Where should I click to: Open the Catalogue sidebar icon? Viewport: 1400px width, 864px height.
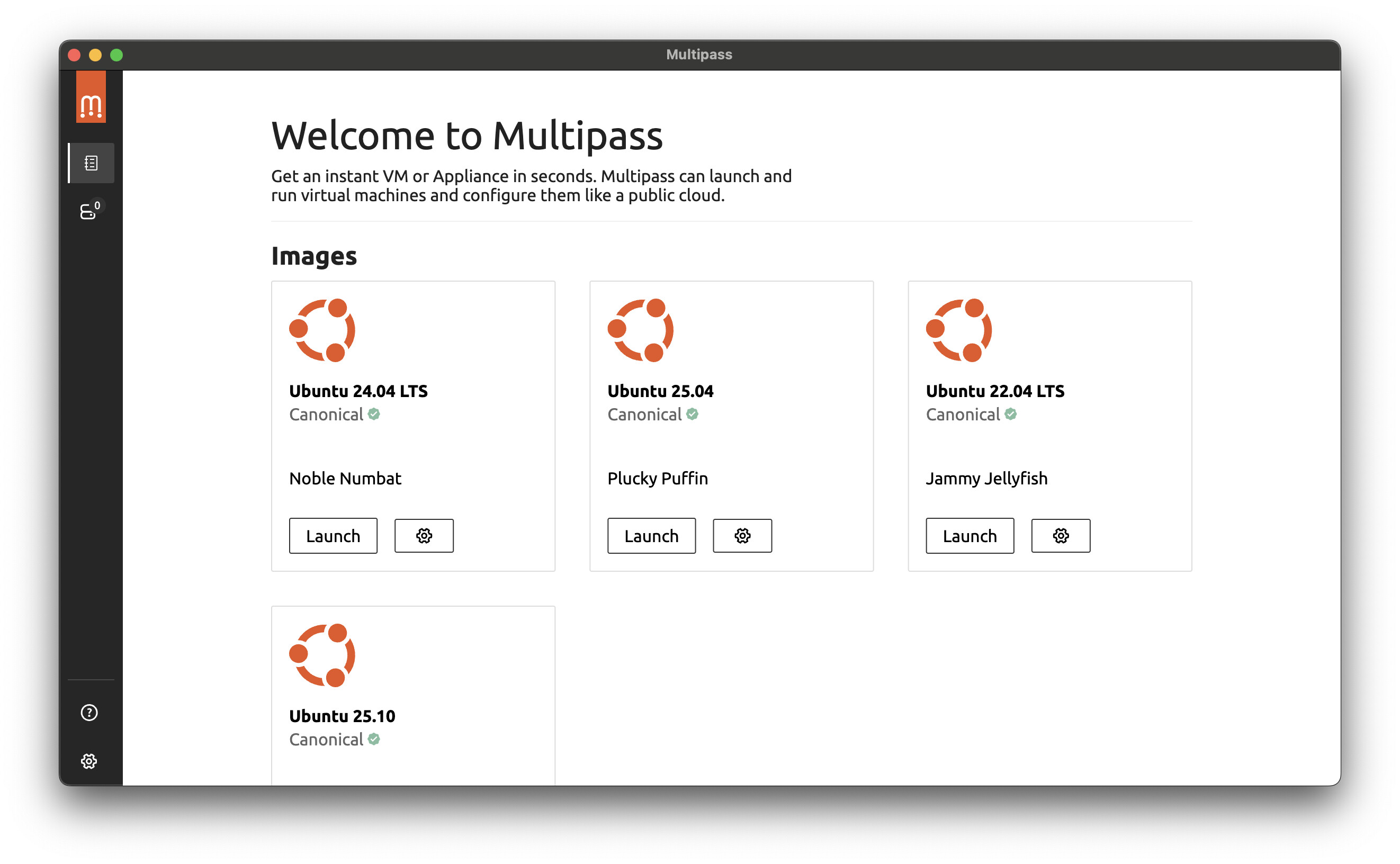click(91, 163)
